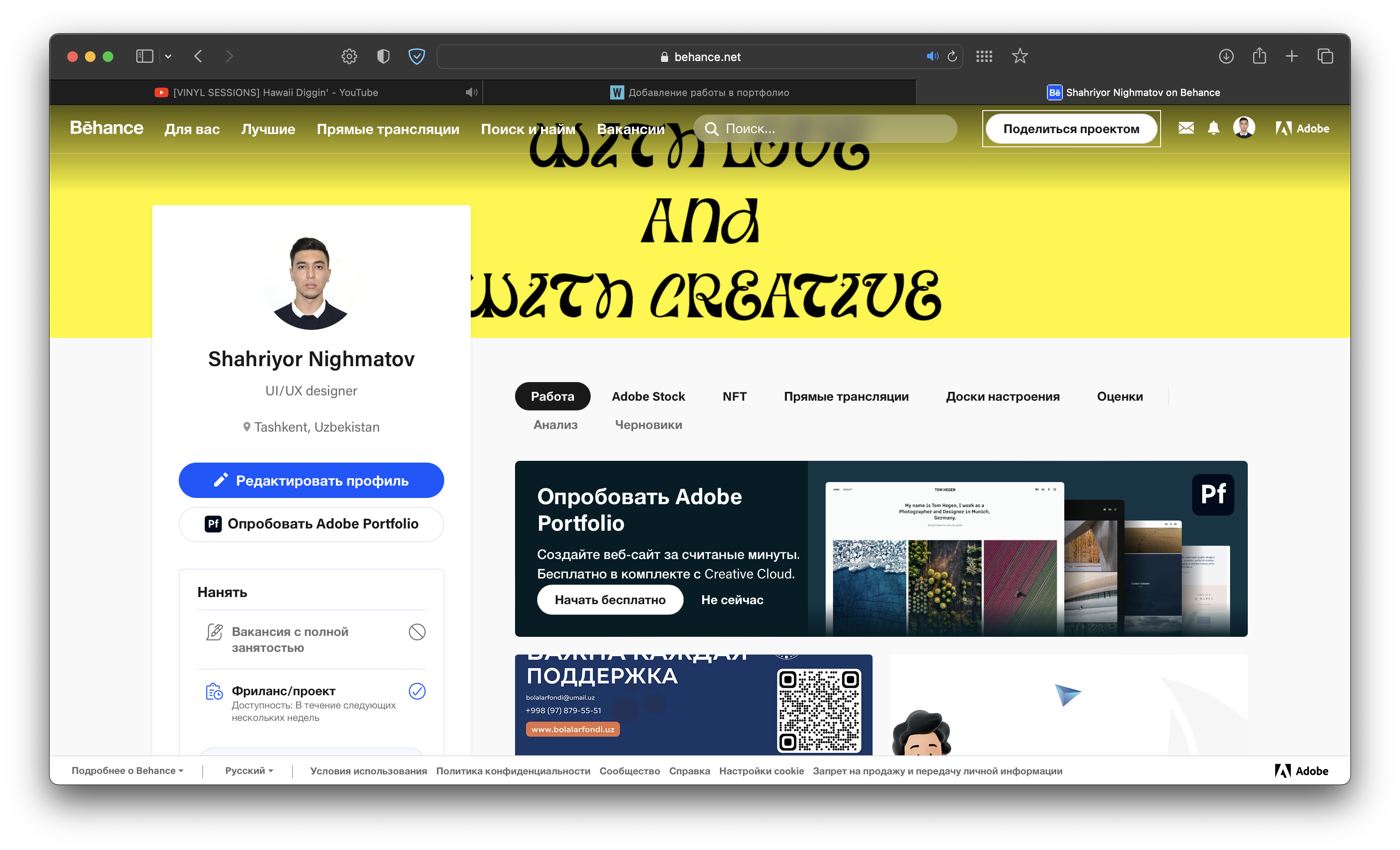This screenshot has width=1400, height=850.
Task: Open the profile avatar menu in header
Action: (x=1244, y=128)
